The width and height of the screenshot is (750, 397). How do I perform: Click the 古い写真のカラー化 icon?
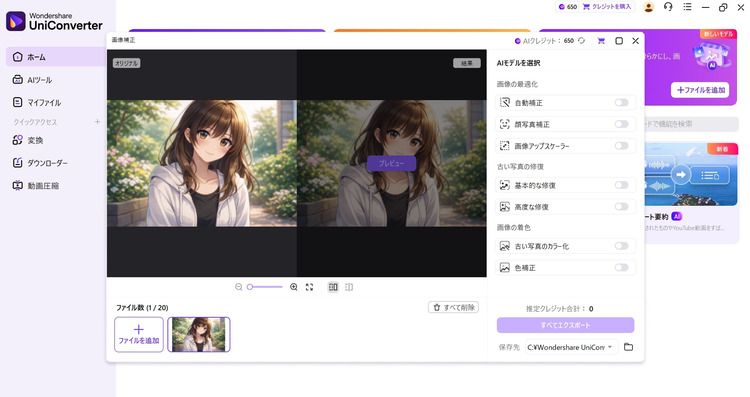tap(505, 246)
